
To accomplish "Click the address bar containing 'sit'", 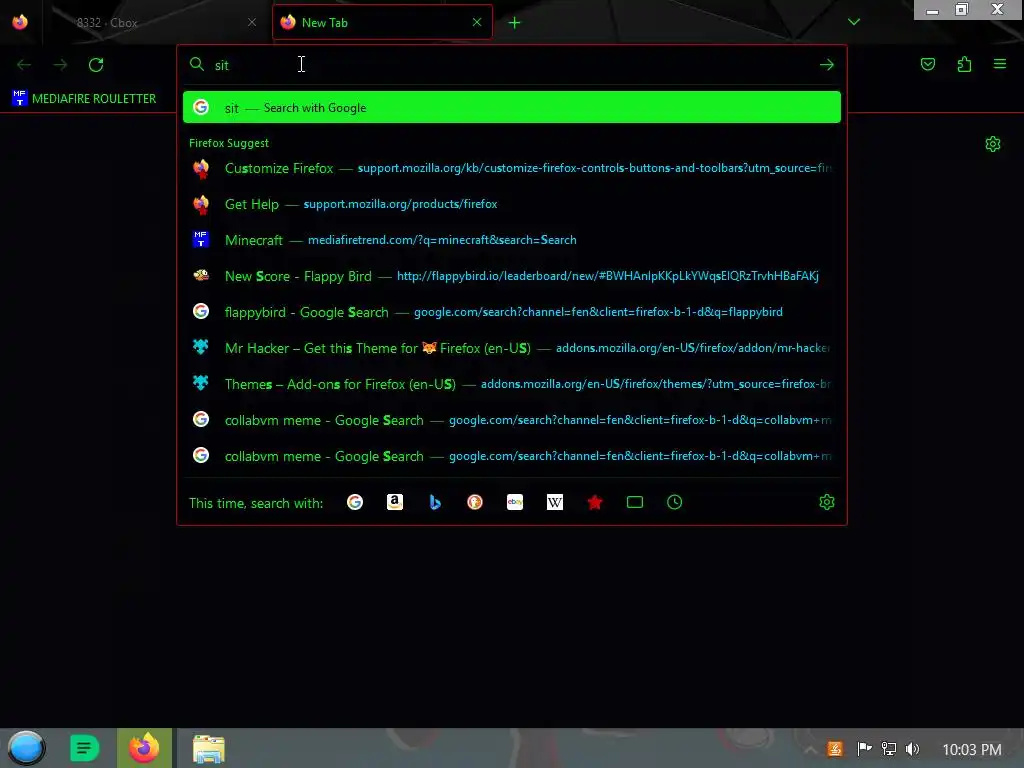I will click(x=511, y=65).
